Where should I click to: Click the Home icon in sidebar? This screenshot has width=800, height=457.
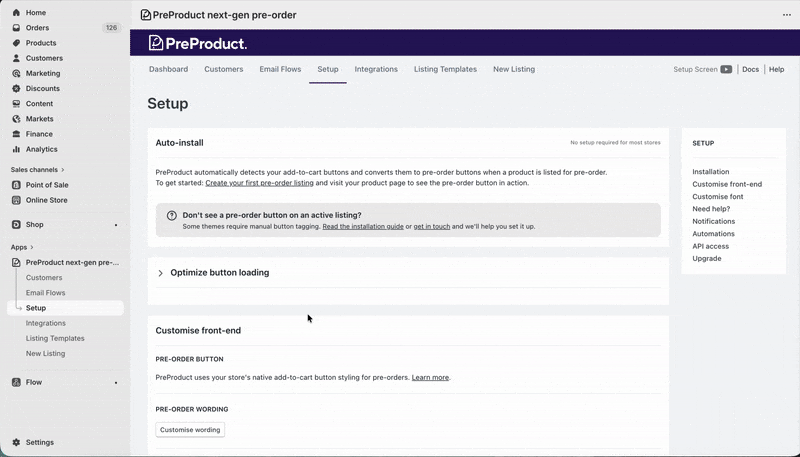(x=16, y=12)
